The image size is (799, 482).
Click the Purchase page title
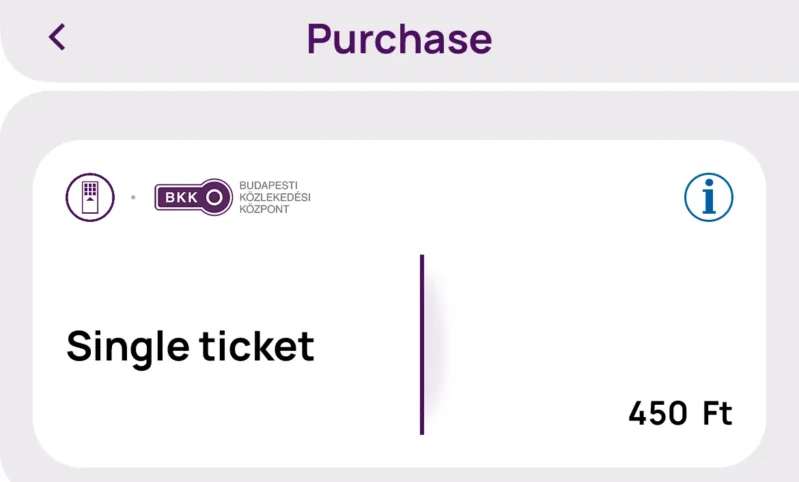click(x=399, y=38)
